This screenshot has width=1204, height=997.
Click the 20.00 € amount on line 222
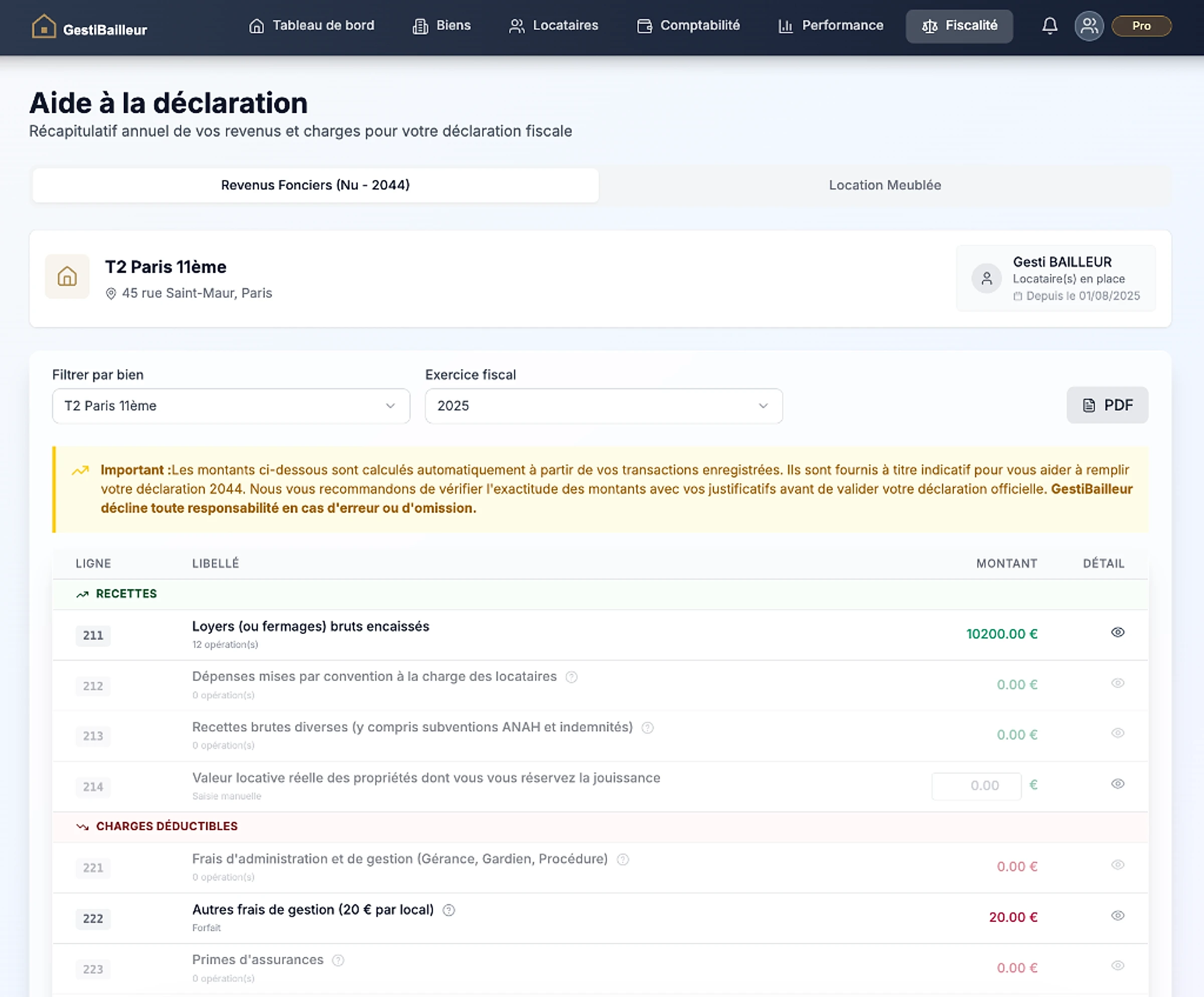point(1013,917)
